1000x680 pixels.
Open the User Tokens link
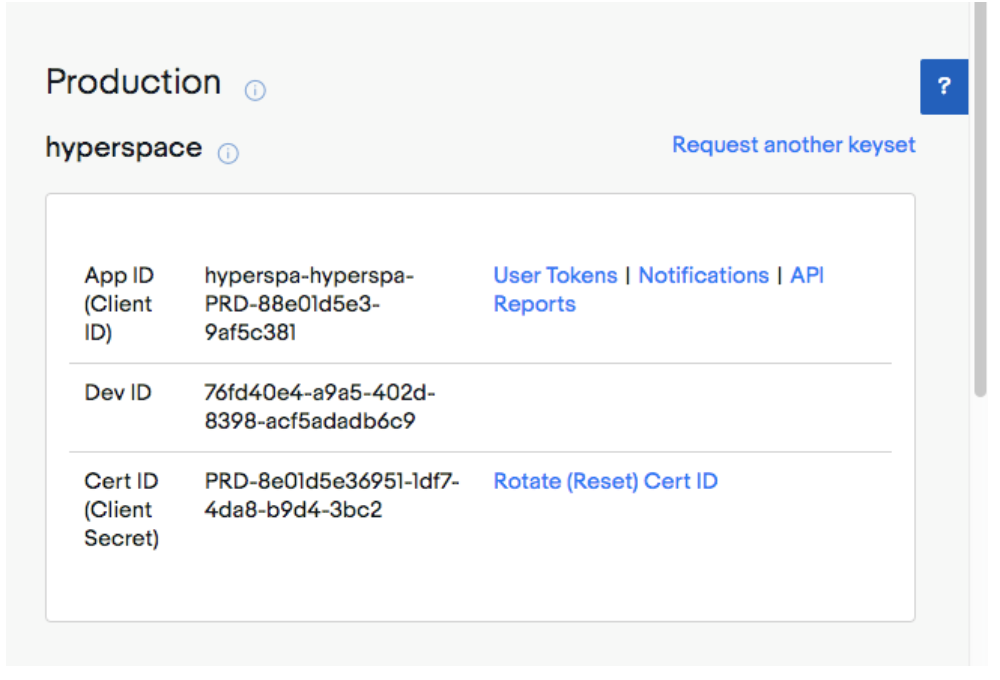coord(554,275)
